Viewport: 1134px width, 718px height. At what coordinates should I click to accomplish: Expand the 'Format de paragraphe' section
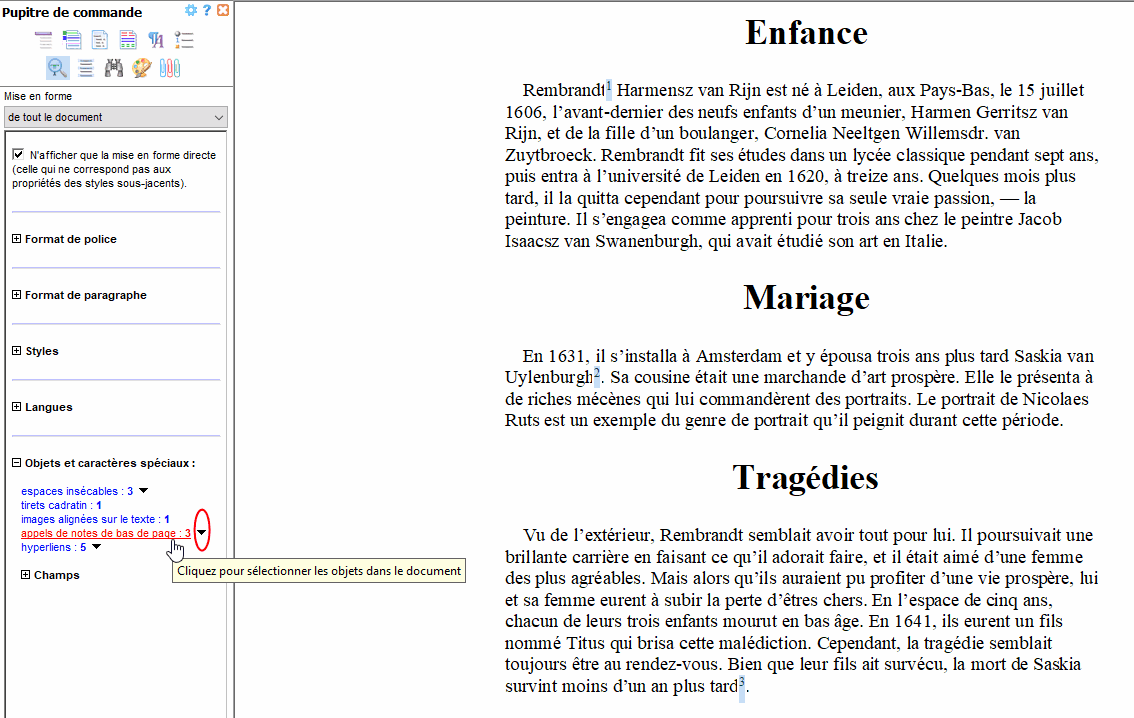point(17,295)
